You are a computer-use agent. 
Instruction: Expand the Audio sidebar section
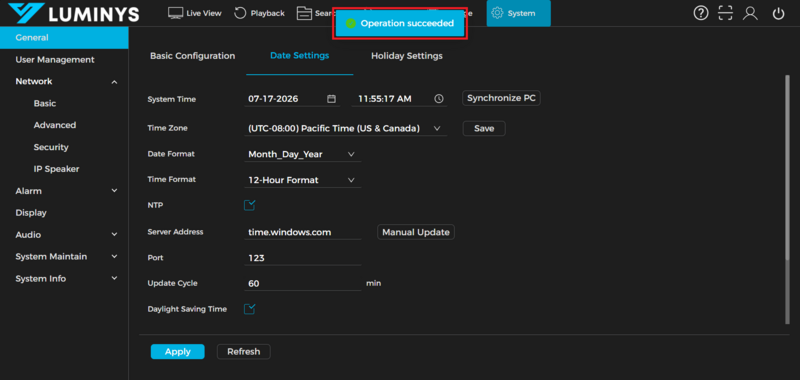[x=114, y=235]
